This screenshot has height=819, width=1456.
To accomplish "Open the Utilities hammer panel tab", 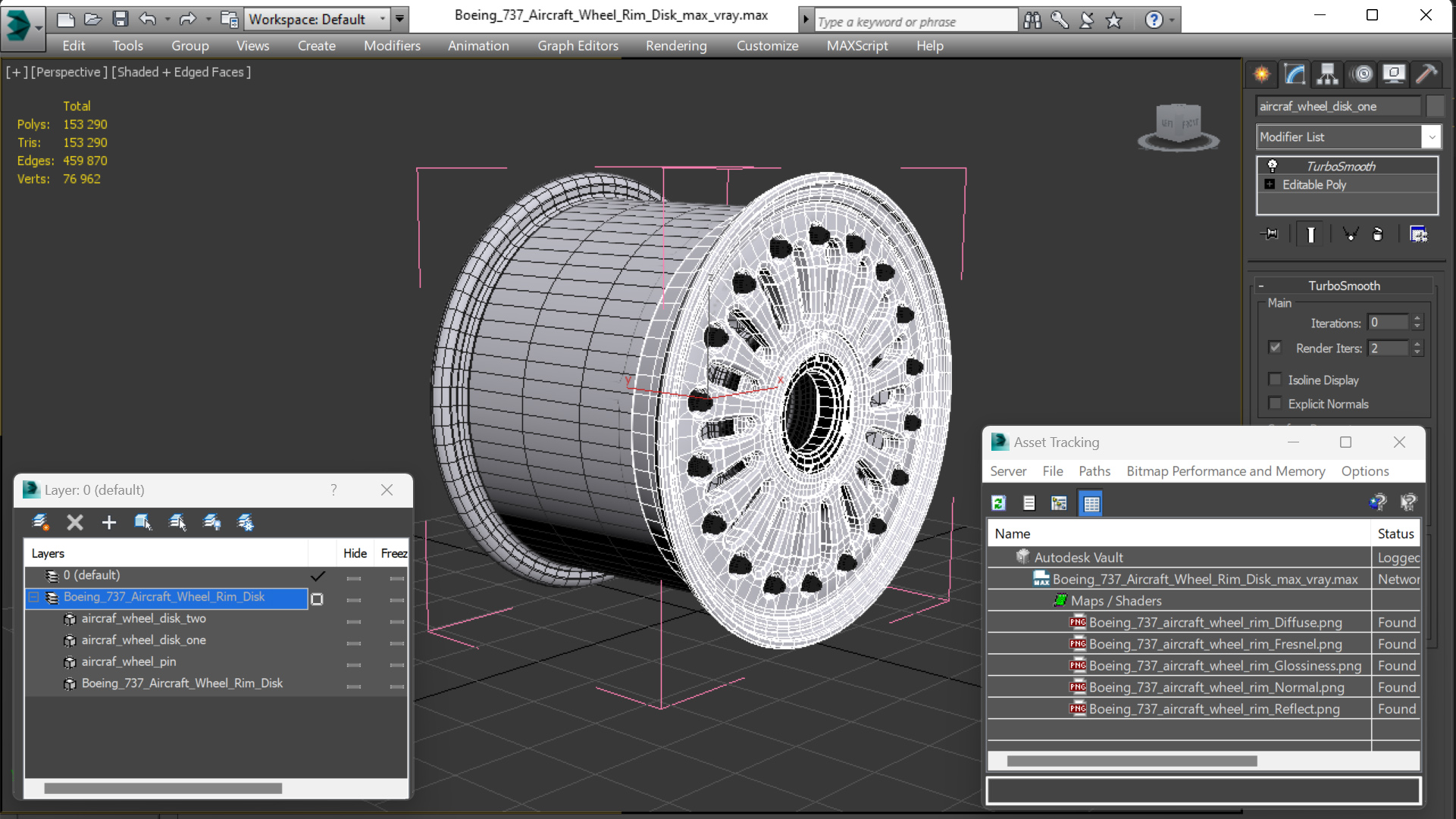I will (1426, 73).
